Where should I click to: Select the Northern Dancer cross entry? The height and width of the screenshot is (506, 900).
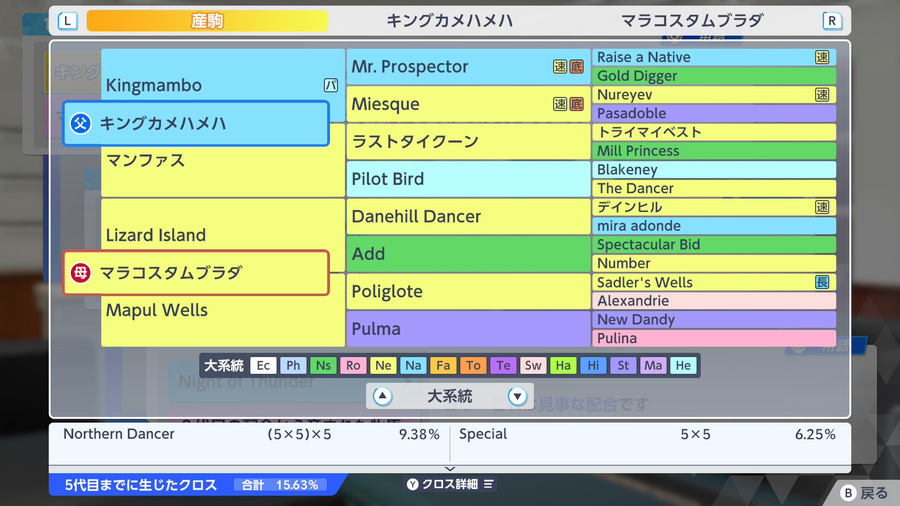[x=251, y=434]
